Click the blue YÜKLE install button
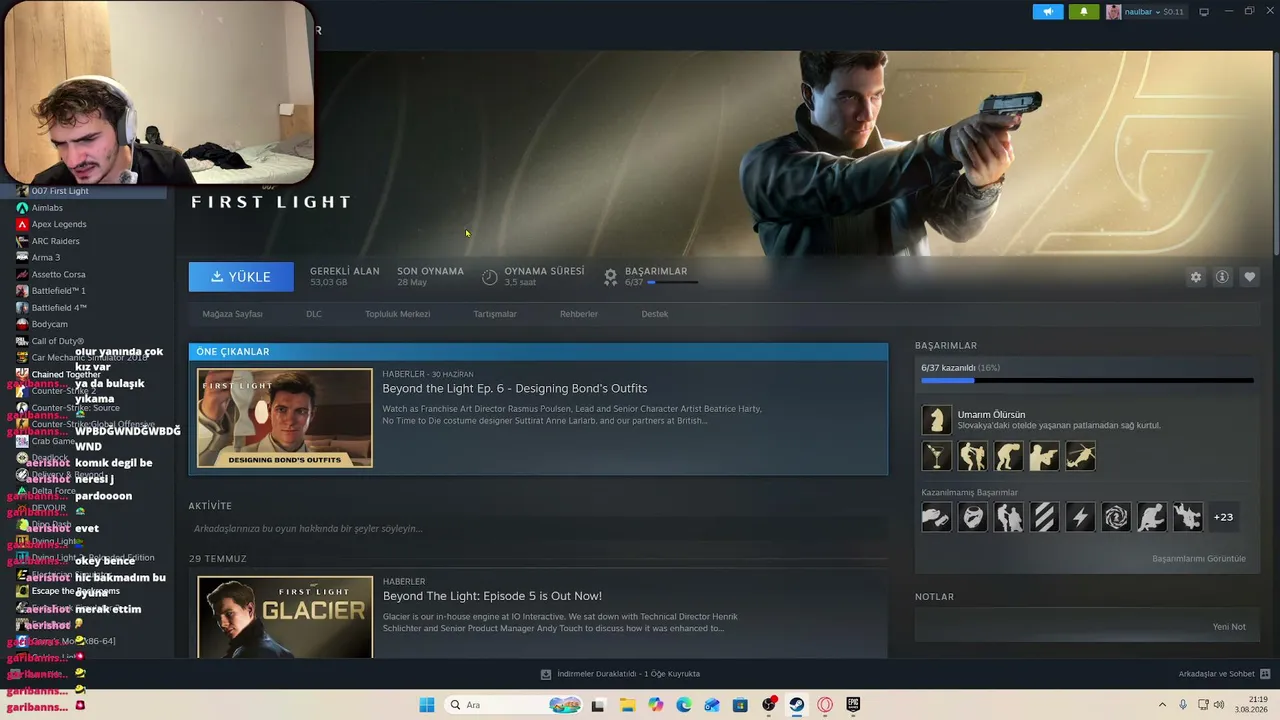The width and height of the screenshot is (1280, 720). click(241, 277)
